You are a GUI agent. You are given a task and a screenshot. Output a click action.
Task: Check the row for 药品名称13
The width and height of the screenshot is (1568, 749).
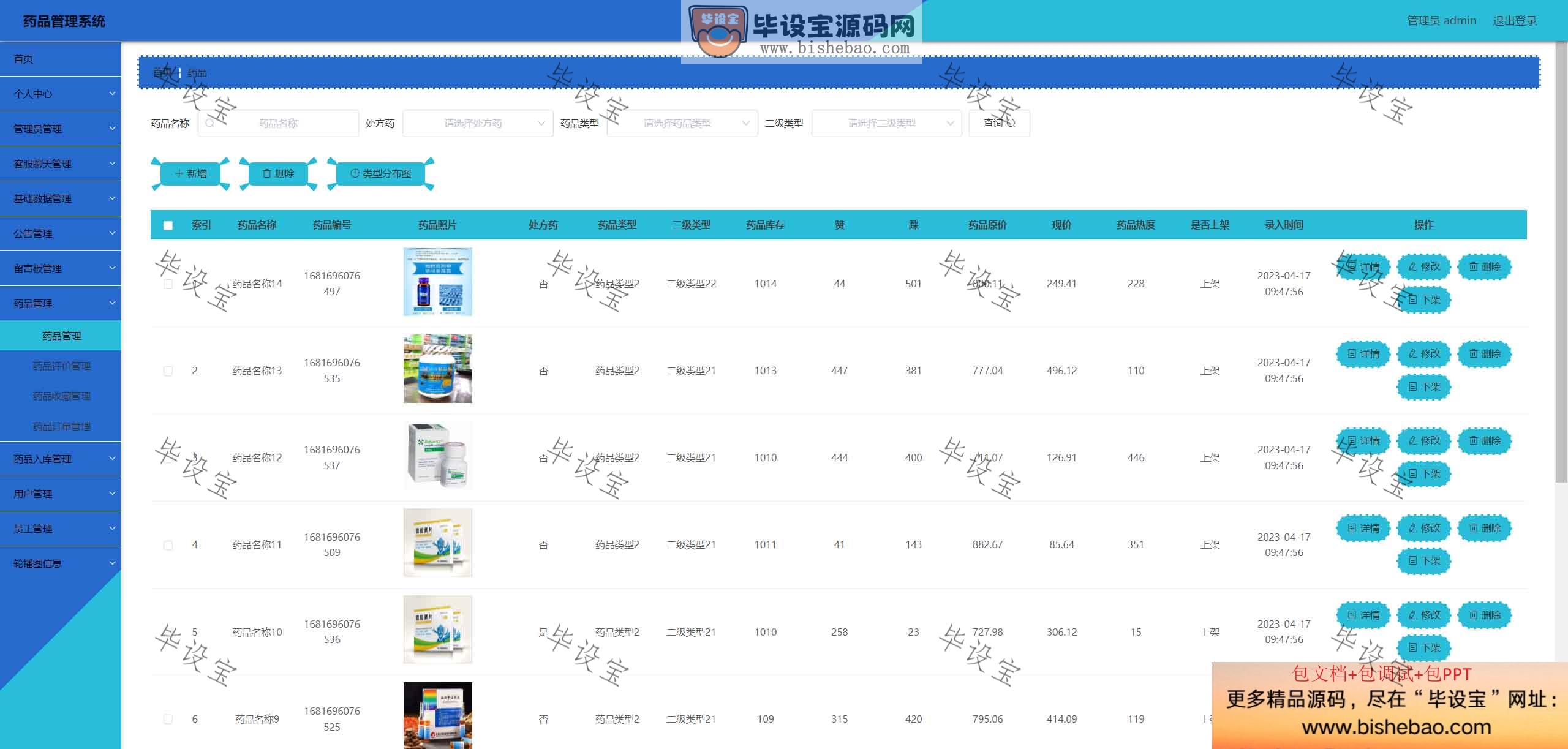coord(168,371)
